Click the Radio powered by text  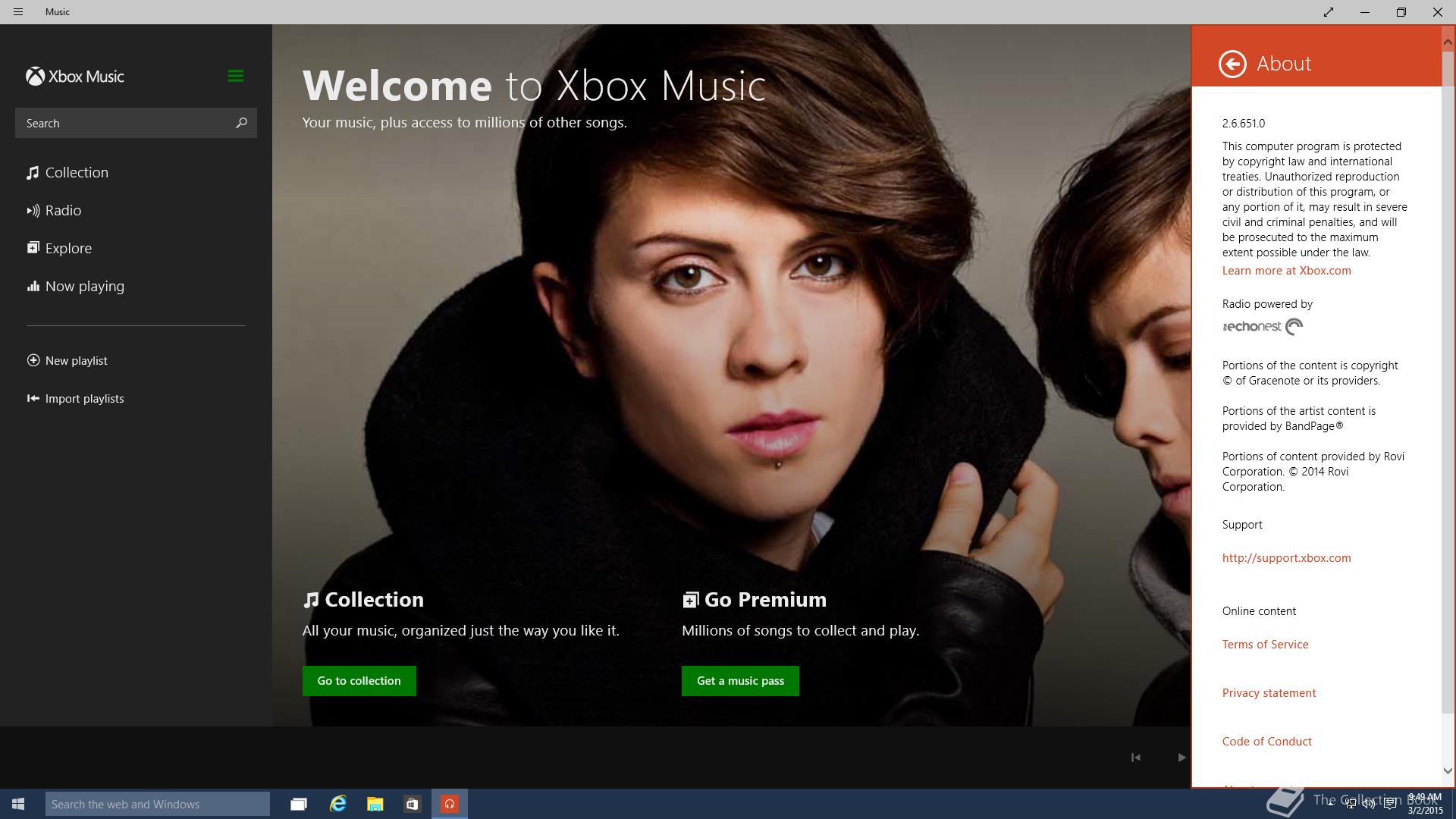tap(1267, 304)
